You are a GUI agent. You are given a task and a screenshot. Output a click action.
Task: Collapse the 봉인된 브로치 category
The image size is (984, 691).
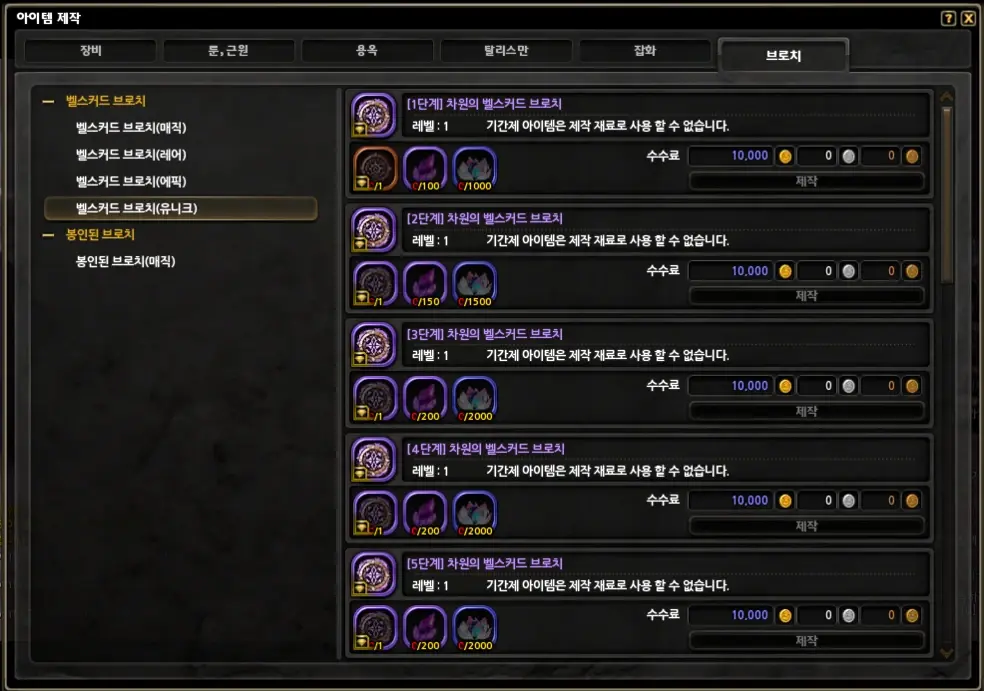(48, 235)
